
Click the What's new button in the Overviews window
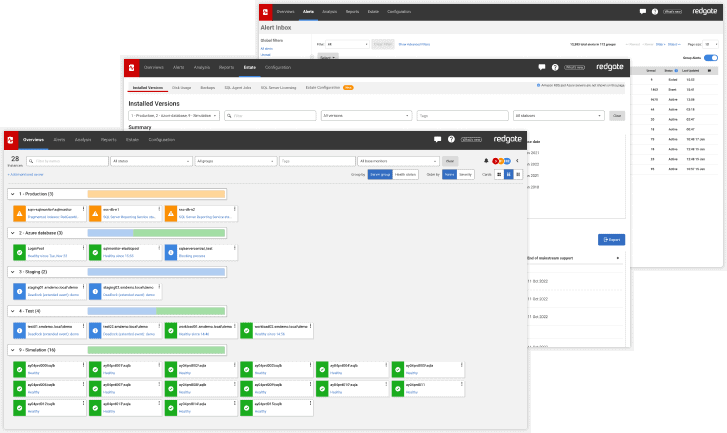pyautogui.click(x=471, y=139)
